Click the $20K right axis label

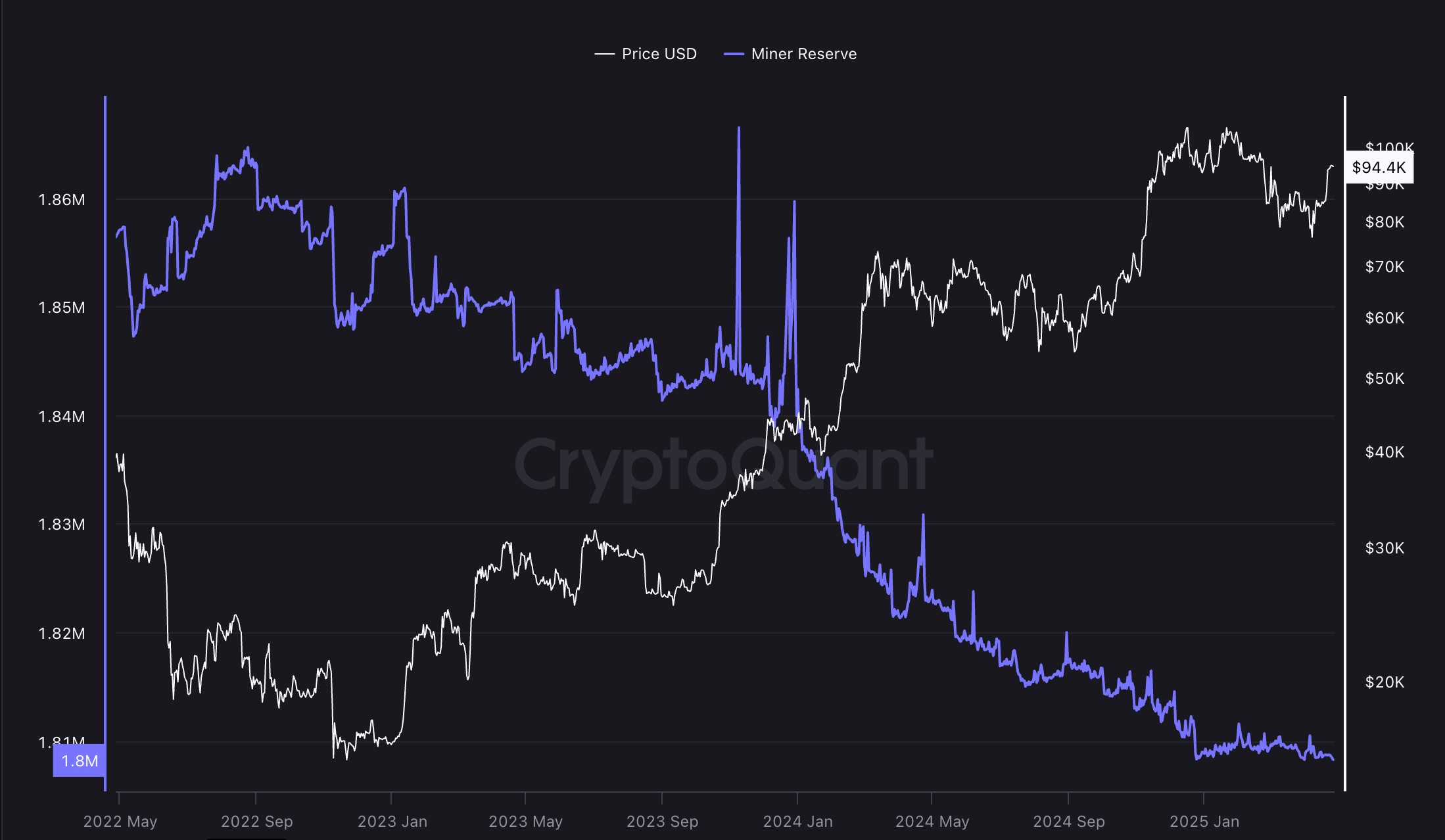pos(1385,682)
